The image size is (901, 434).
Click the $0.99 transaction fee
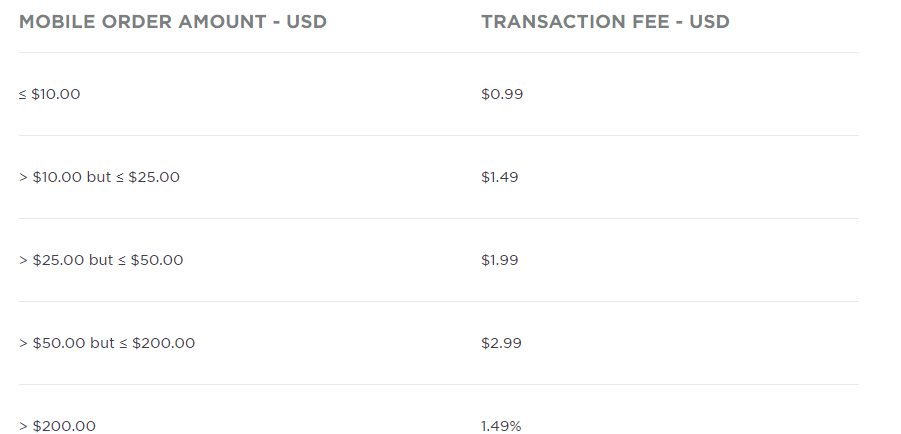pyautogui.click(x=502, y=94)
